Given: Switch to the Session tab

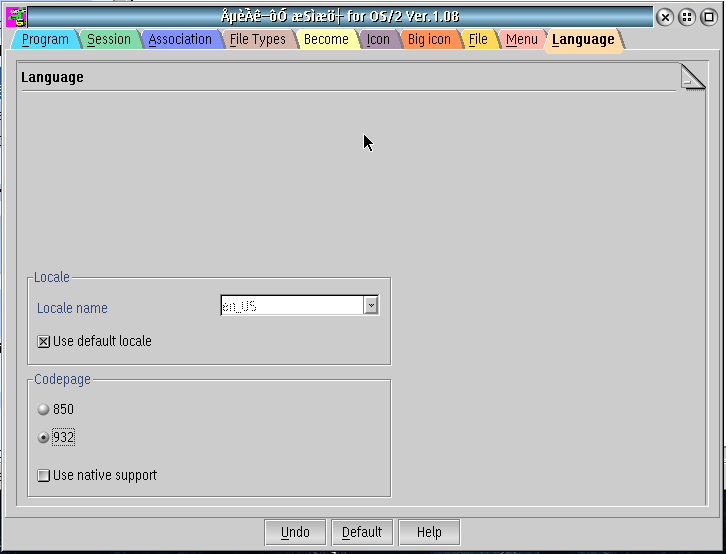Looking at the screenshot, I should 109,40.
